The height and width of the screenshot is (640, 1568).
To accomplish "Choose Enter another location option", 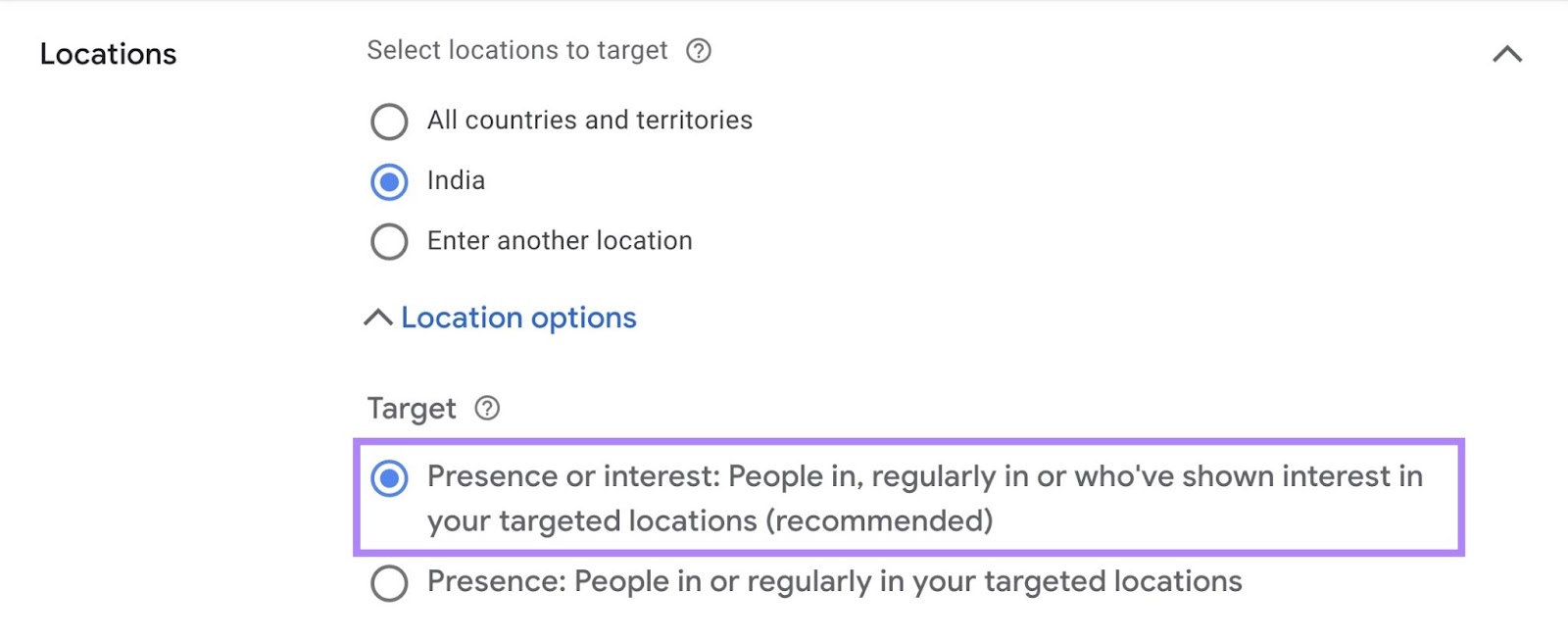I will [389, 241].
